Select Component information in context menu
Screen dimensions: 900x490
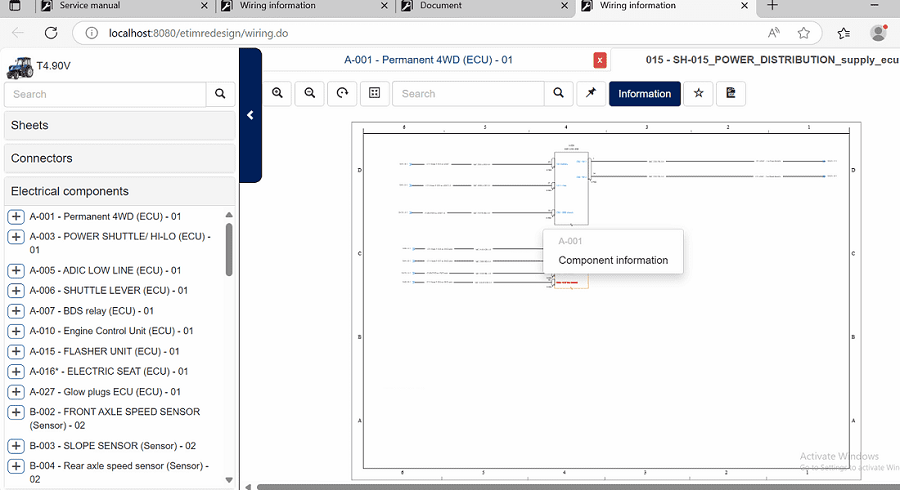[x=613, y=260]
